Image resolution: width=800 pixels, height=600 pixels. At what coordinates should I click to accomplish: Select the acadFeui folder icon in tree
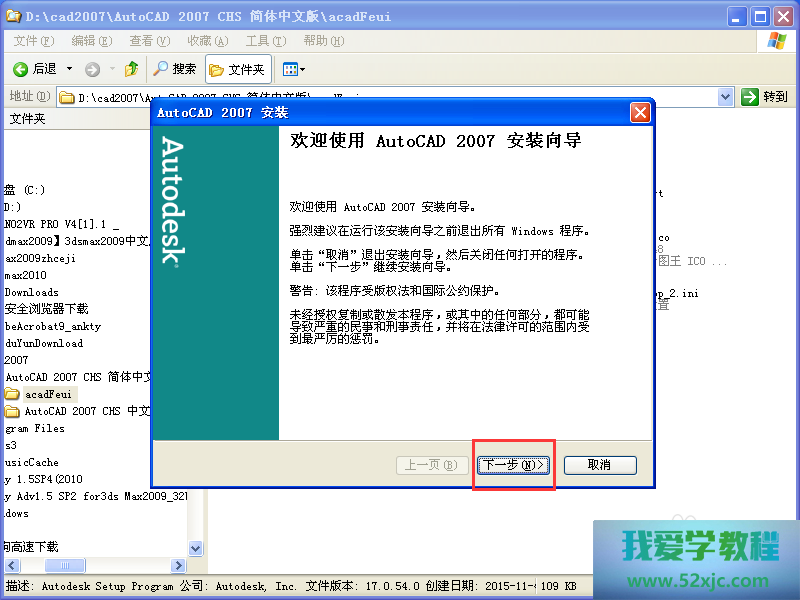click(12, 394)
